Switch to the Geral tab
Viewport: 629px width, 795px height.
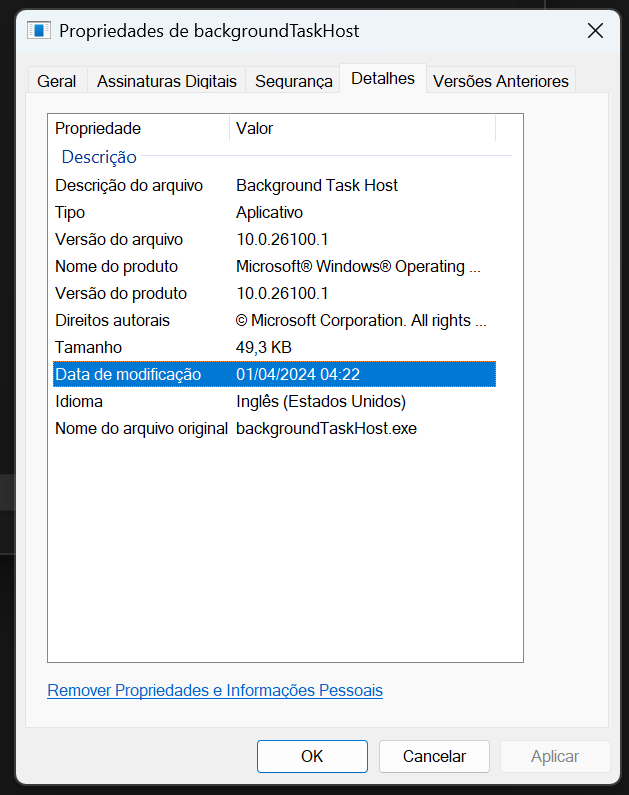click(57, 81)
